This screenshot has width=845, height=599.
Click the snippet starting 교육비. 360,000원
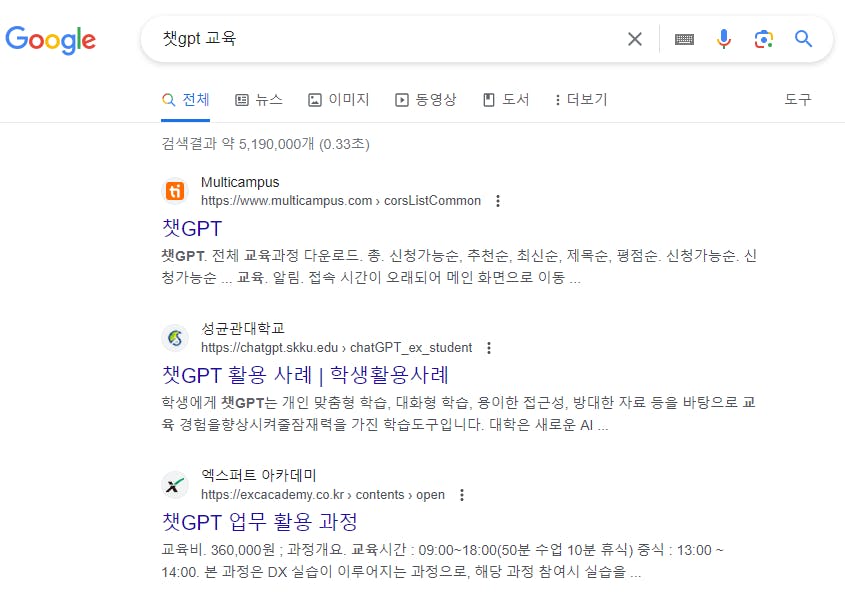(442, 561)
